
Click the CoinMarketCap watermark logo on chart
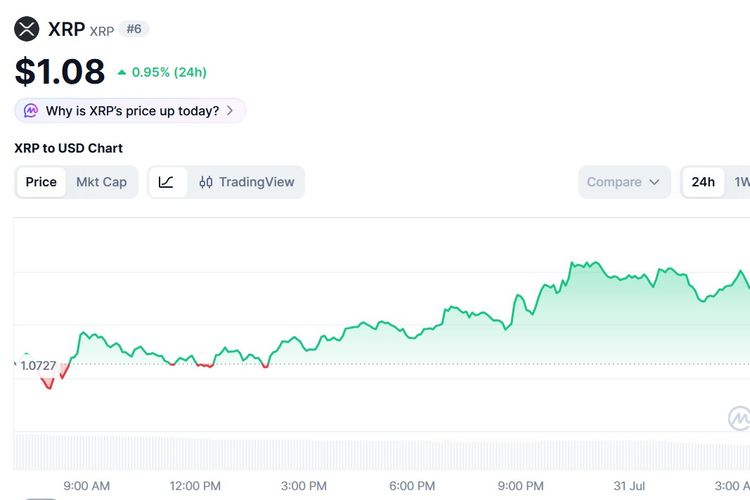(739, 418)
